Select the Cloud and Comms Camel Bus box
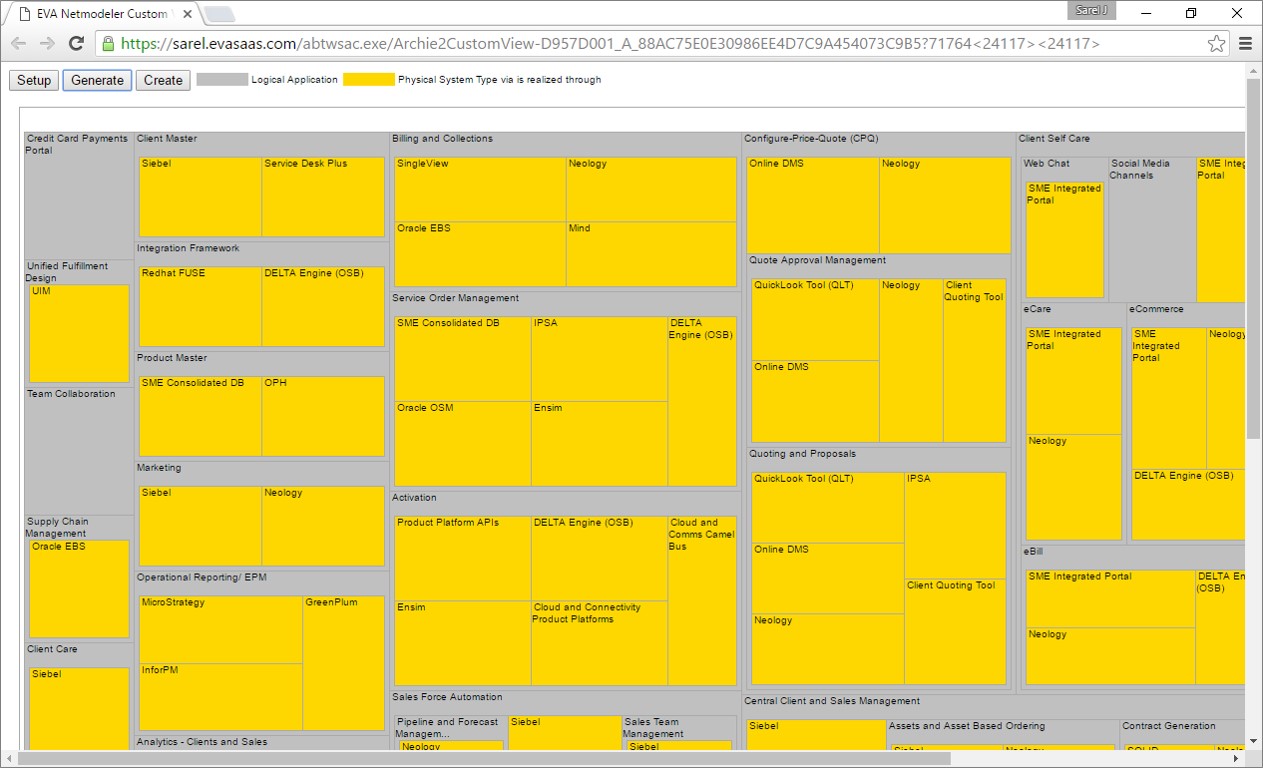 pyautogui.click(x=702, y=601)
